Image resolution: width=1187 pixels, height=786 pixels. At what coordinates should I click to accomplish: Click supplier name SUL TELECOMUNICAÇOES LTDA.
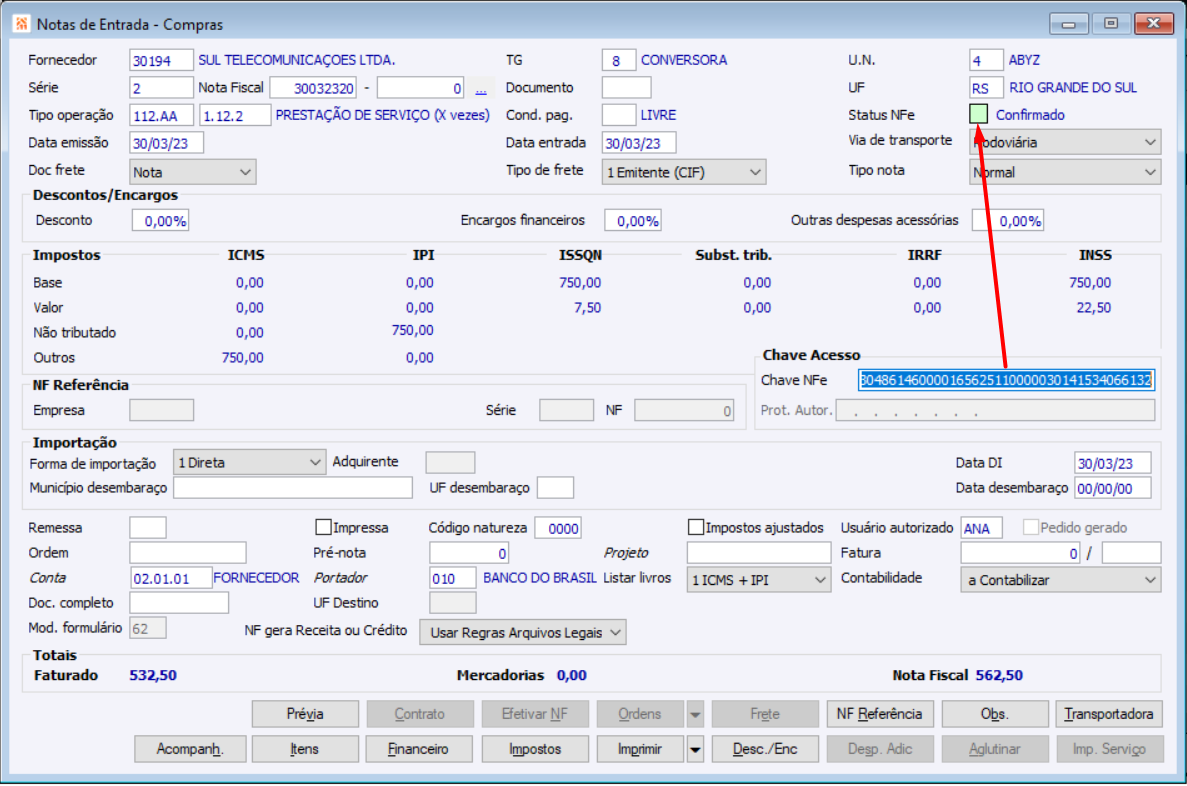pos(297,60)
